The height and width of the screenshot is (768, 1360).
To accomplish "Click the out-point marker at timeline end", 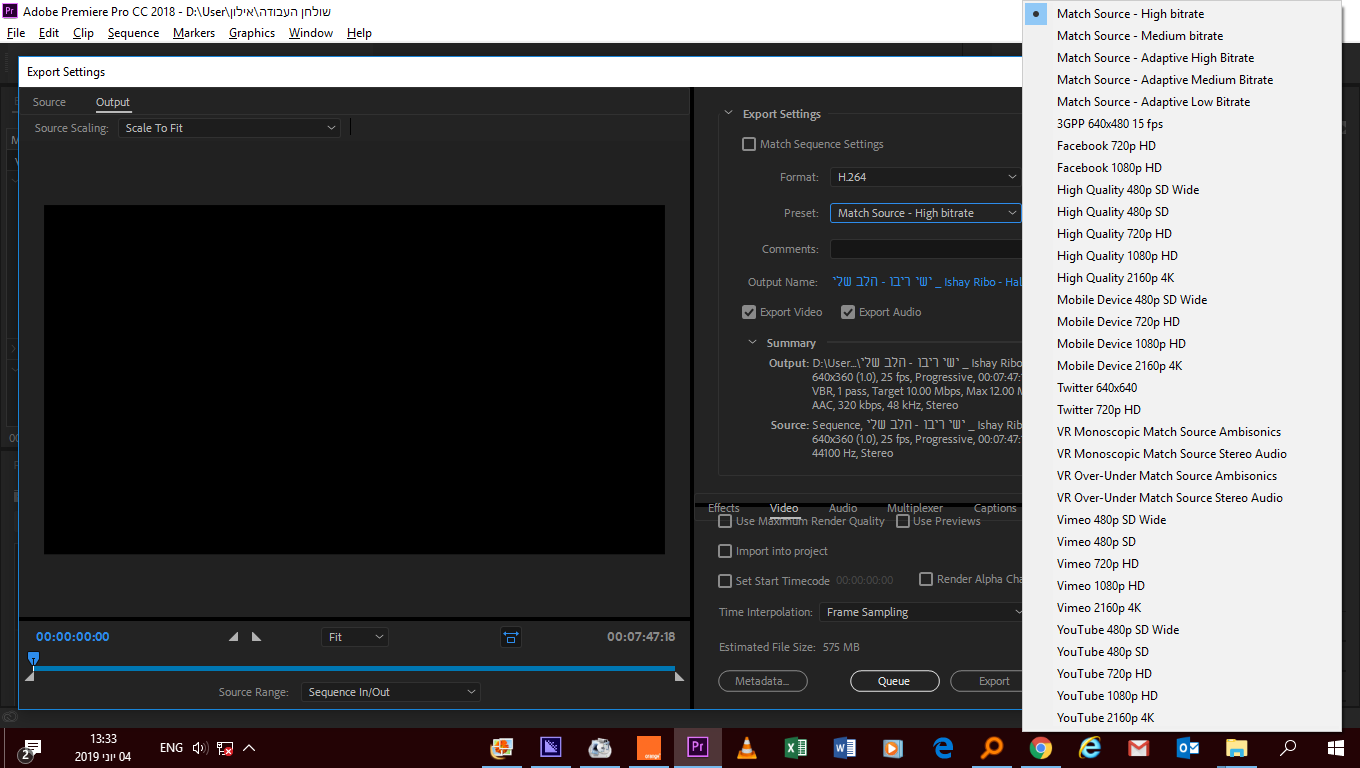I will pos(679,677).
